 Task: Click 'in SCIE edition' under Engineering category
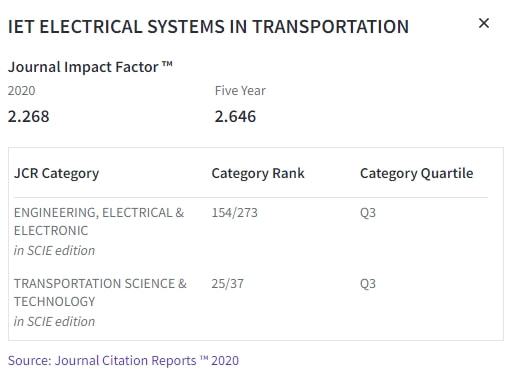point(54,251)
